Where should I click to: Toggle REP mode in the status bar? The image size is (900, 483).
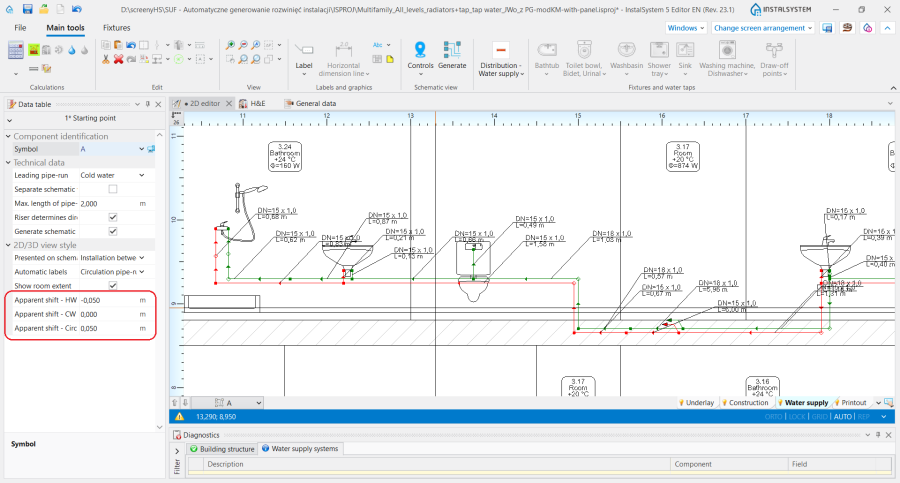click(864, 417)
